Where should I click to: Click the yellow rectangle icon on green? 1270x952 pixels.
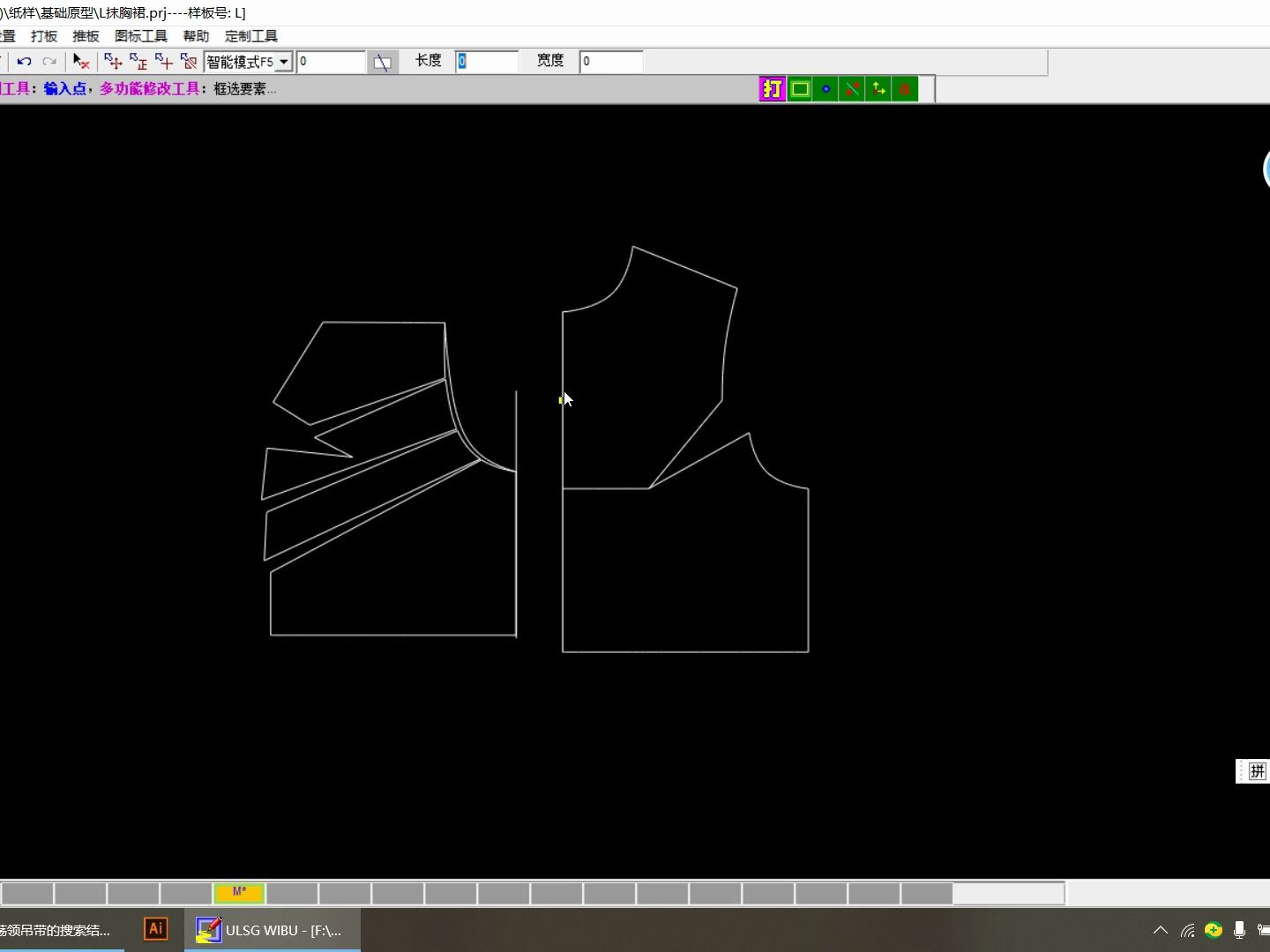[x=800, y=89]
